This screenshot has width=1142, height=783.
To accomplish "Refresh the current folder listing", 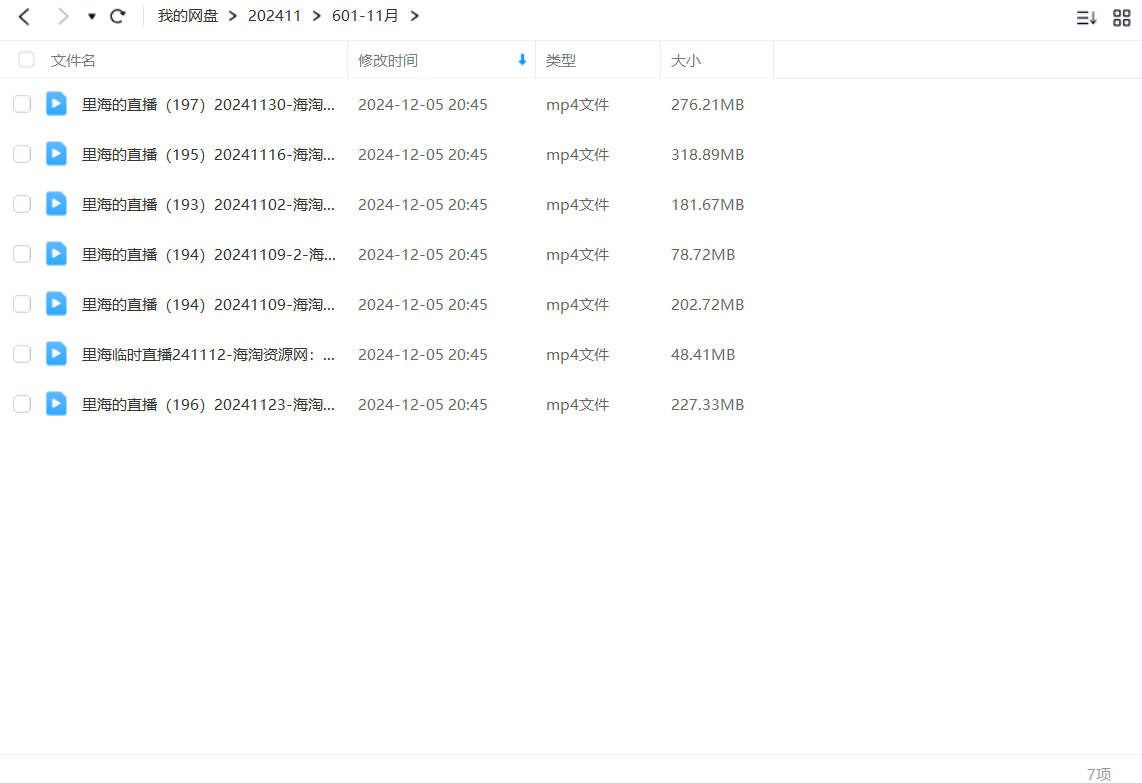I will tap(118, 16).
